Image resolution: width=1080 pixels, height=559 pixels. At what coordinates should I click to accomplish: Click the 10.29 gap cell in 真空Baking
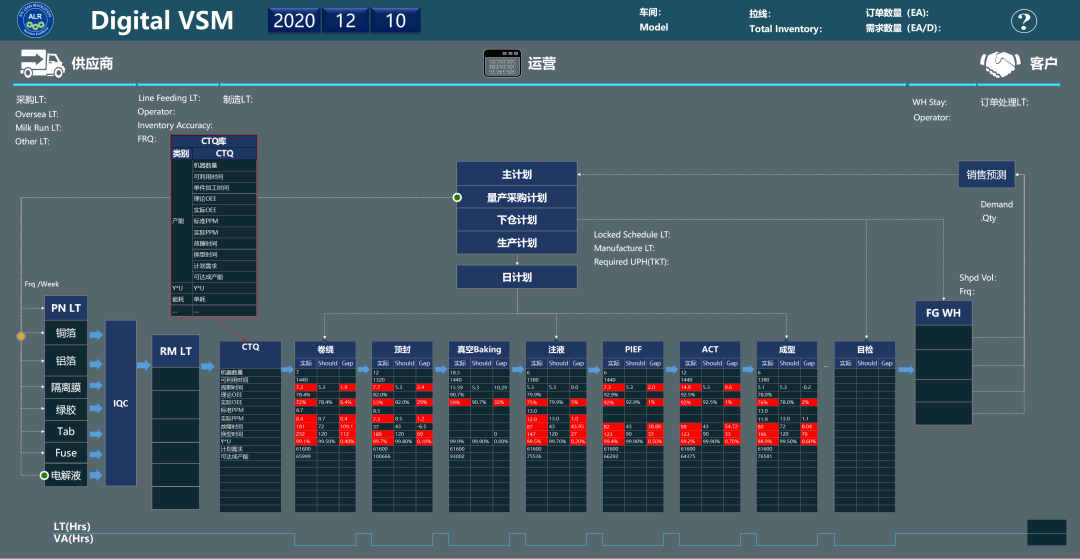(501, 388)
